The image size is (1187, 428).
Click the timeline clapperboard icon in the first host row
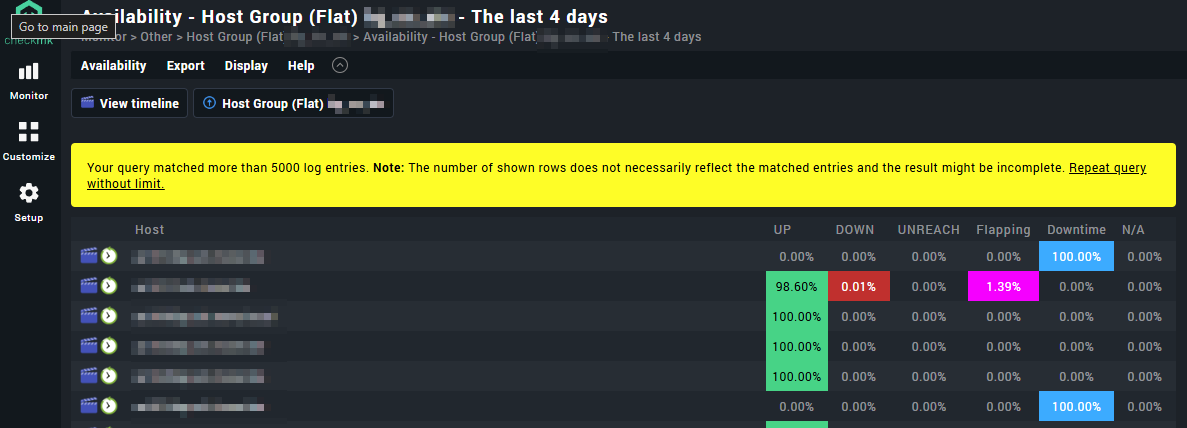pos(89,256)
